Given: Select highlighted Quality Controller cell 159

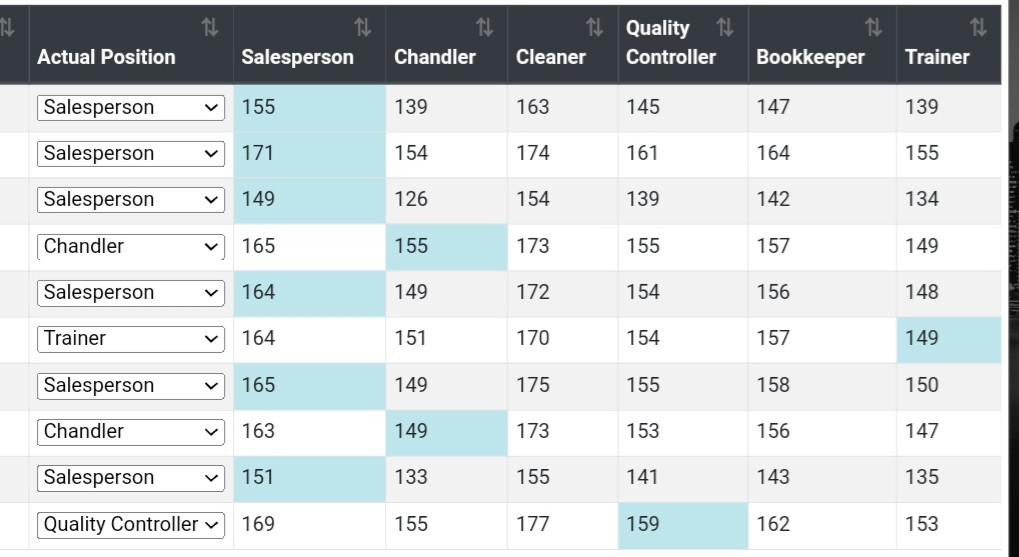Looking at the screenshot, I should (x=682, y=525).
